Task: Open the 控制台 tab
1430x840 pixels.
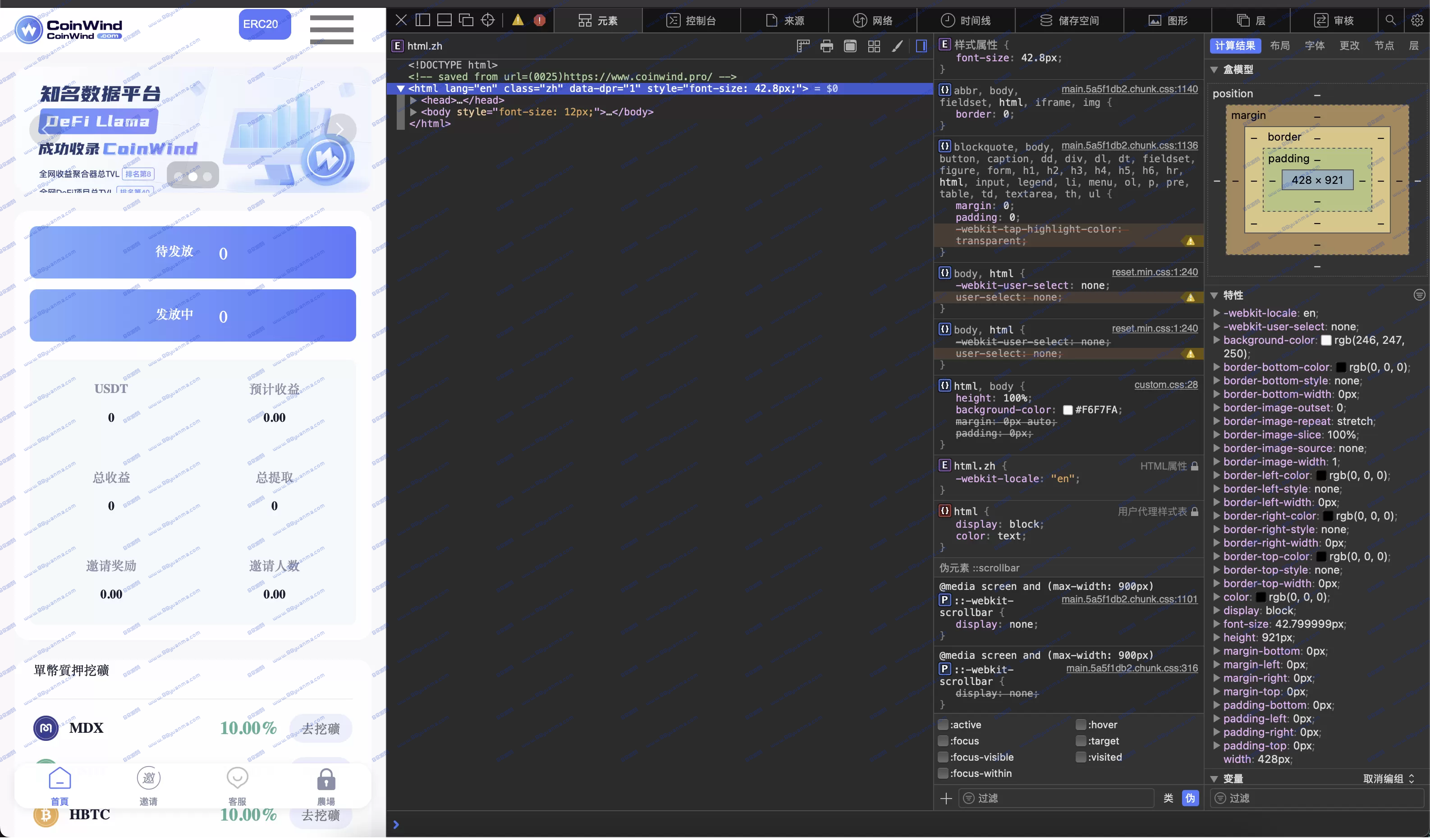Action: 691,20
